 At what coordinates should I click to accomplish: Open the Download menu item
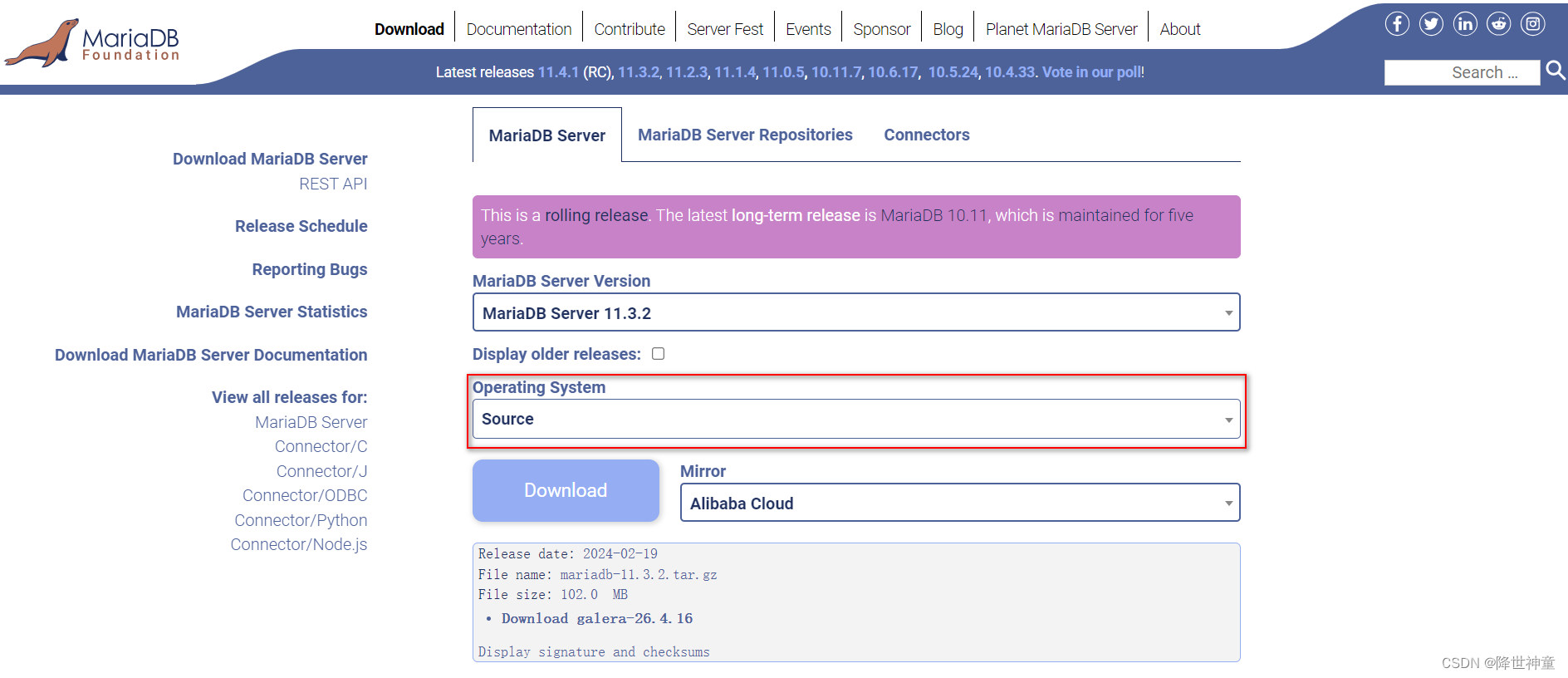[x=409, y=29]
